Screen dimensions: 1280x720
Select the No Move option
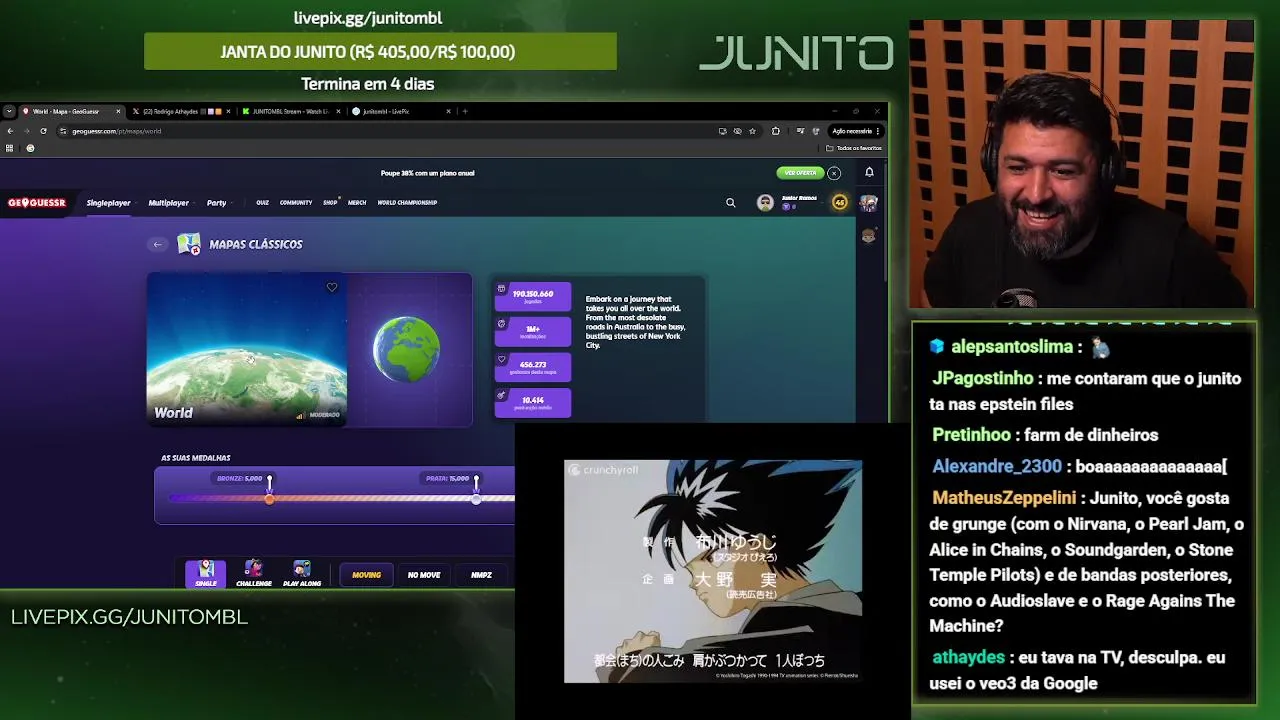tap(424, 575)
